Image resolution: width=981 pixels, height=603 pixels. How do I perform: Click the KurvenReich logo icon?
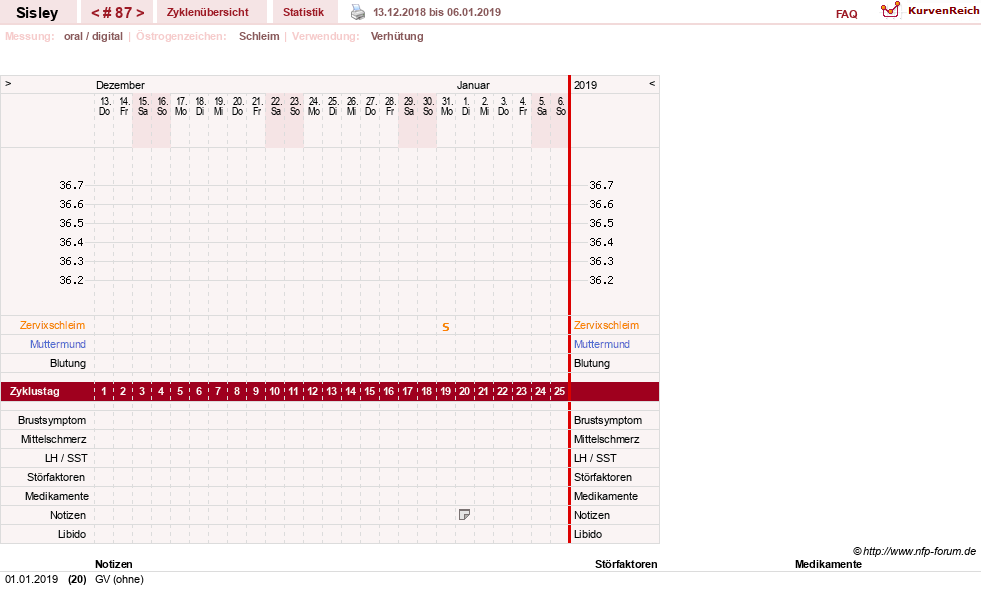[x=890, y=10]
